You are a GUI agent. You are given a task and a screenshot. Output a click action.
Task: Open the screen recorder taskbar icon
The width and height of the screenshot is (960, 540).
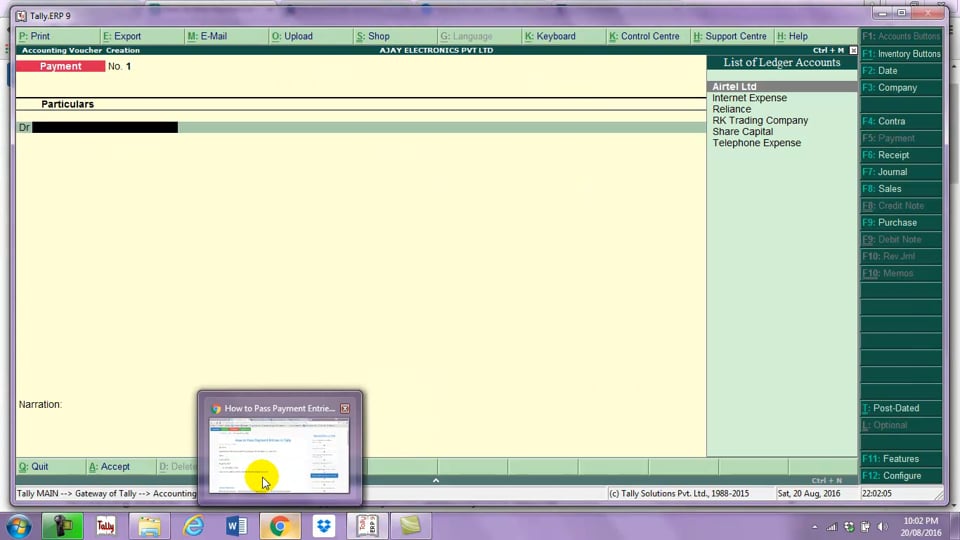pyautogui.click(x=62, y=526)
